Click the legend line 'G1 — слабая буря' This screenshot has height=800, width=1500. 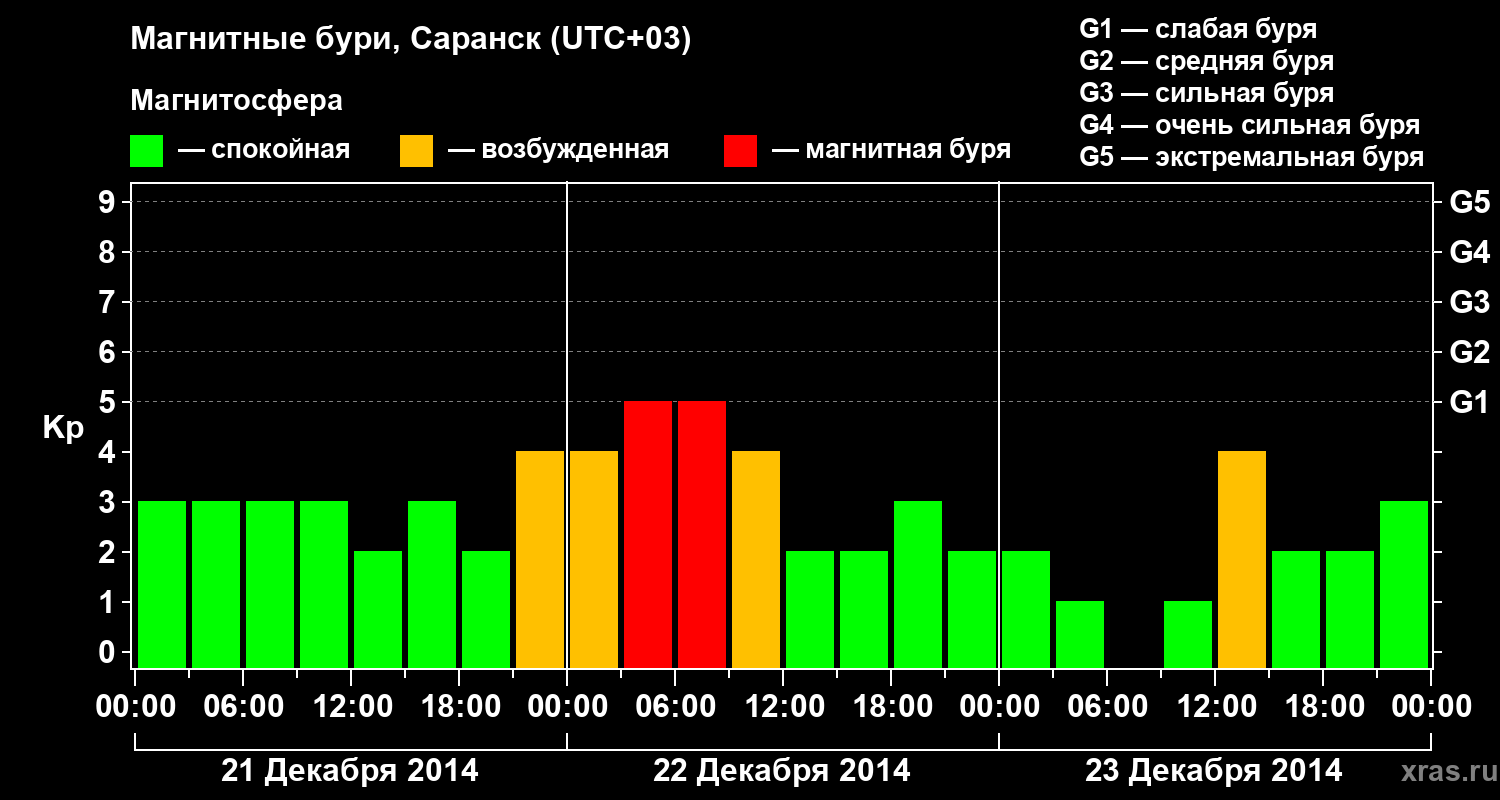tap(1198, 29)
